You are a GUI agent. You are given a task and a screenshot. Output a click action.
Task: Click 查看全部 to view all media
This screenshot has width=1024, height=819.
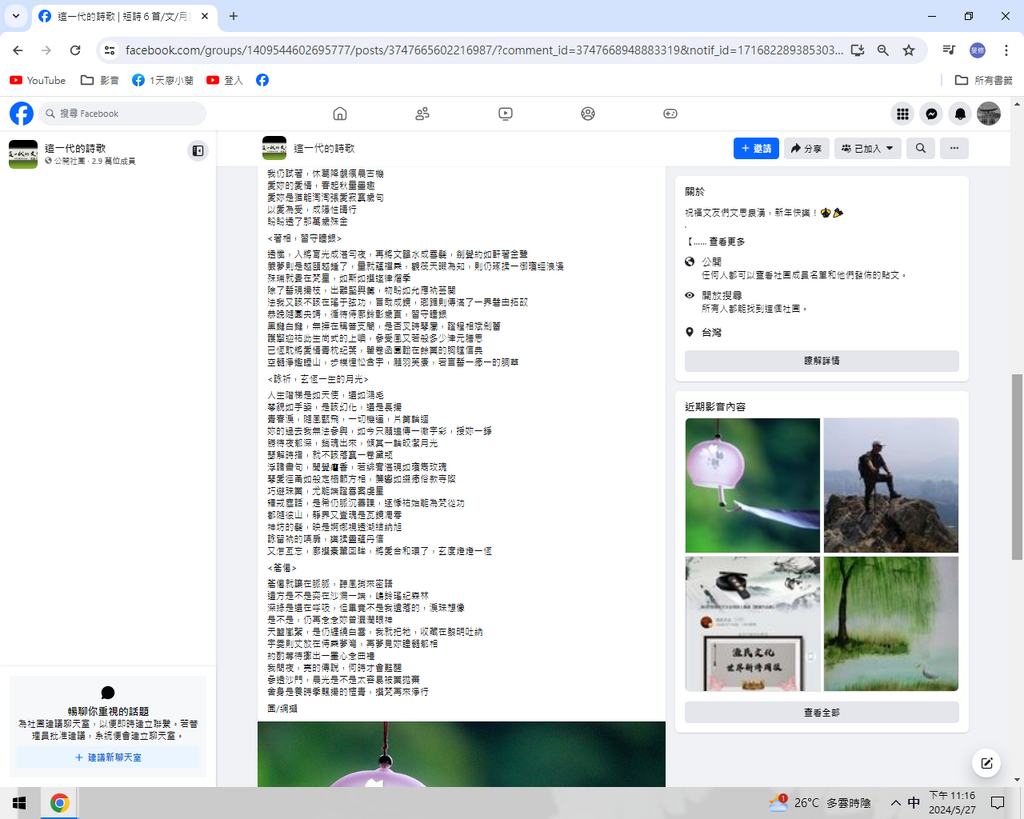[821, 712]
